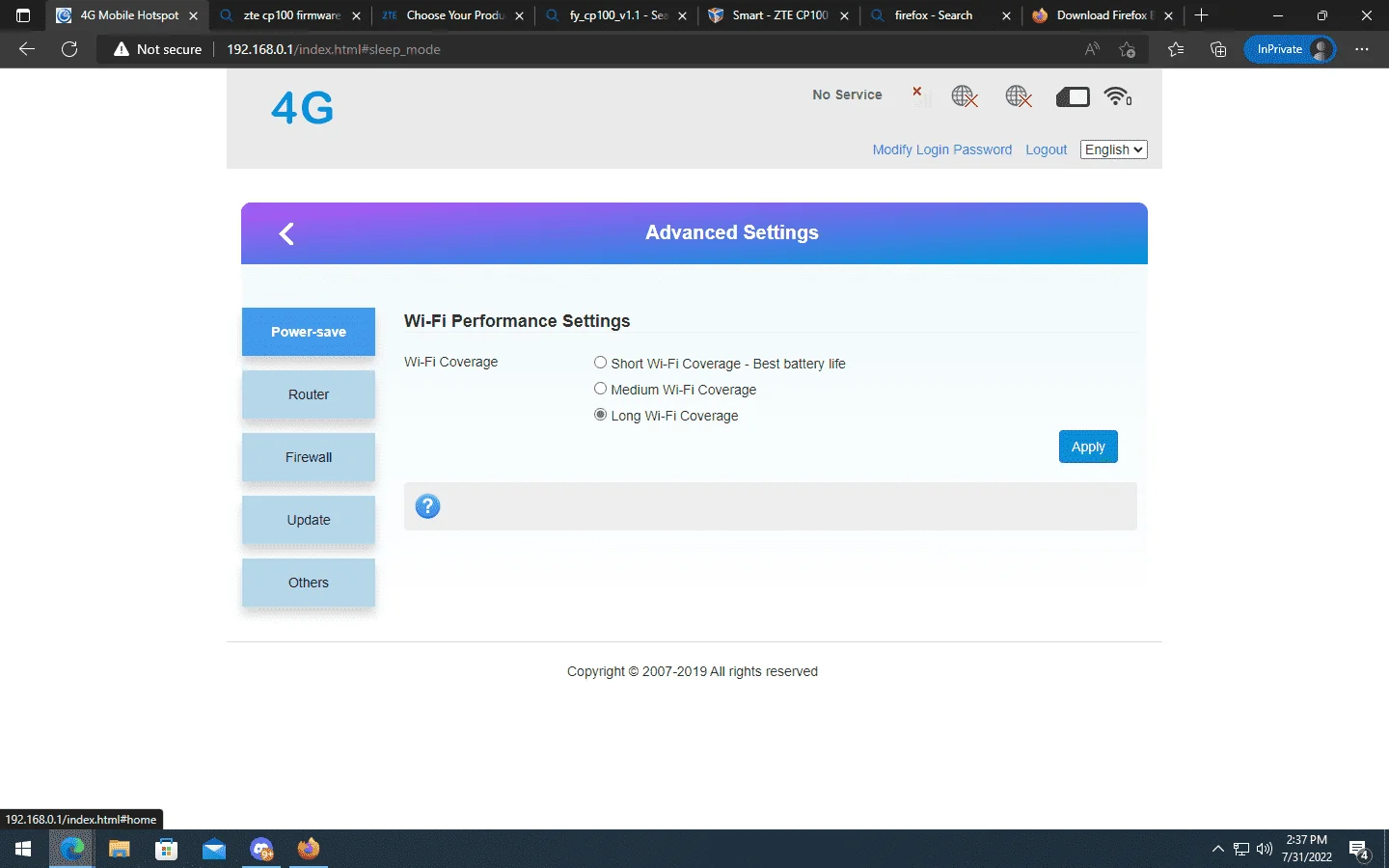1389x868 pixels.
Task: Click the browser back arrow
Action: click(27, 49)
